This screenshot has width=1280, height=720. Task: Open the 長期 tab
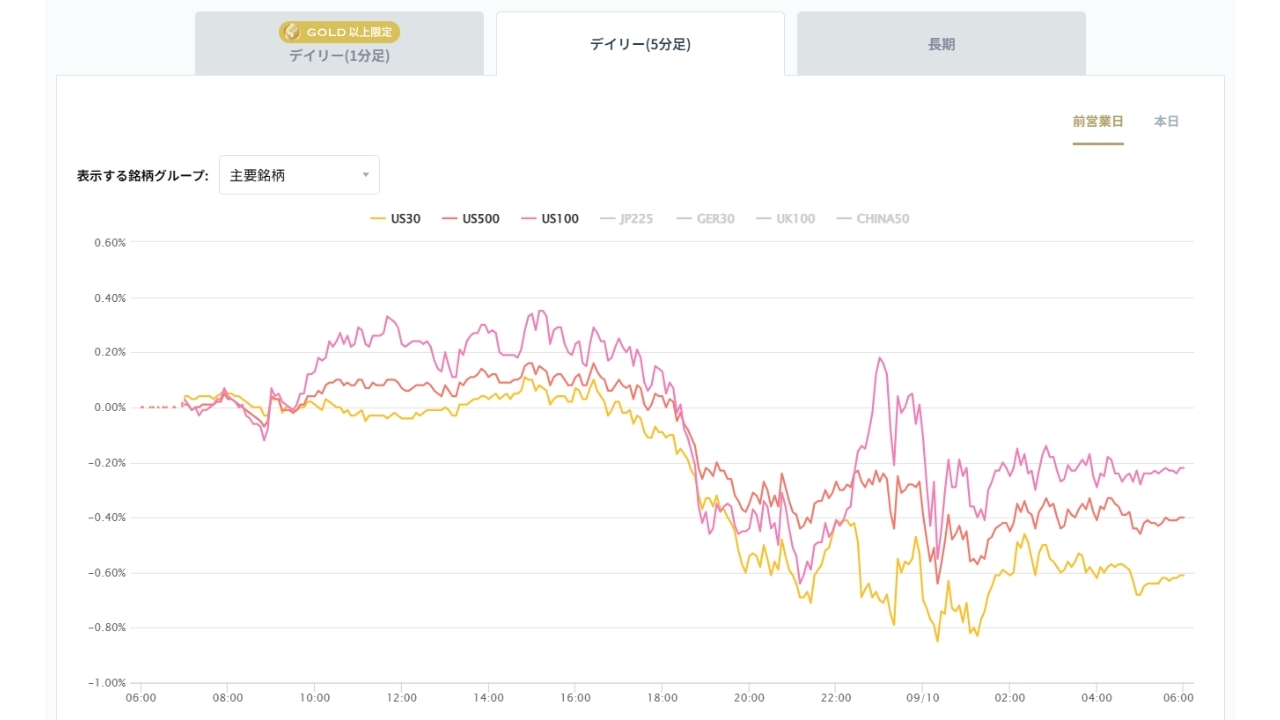941,43
